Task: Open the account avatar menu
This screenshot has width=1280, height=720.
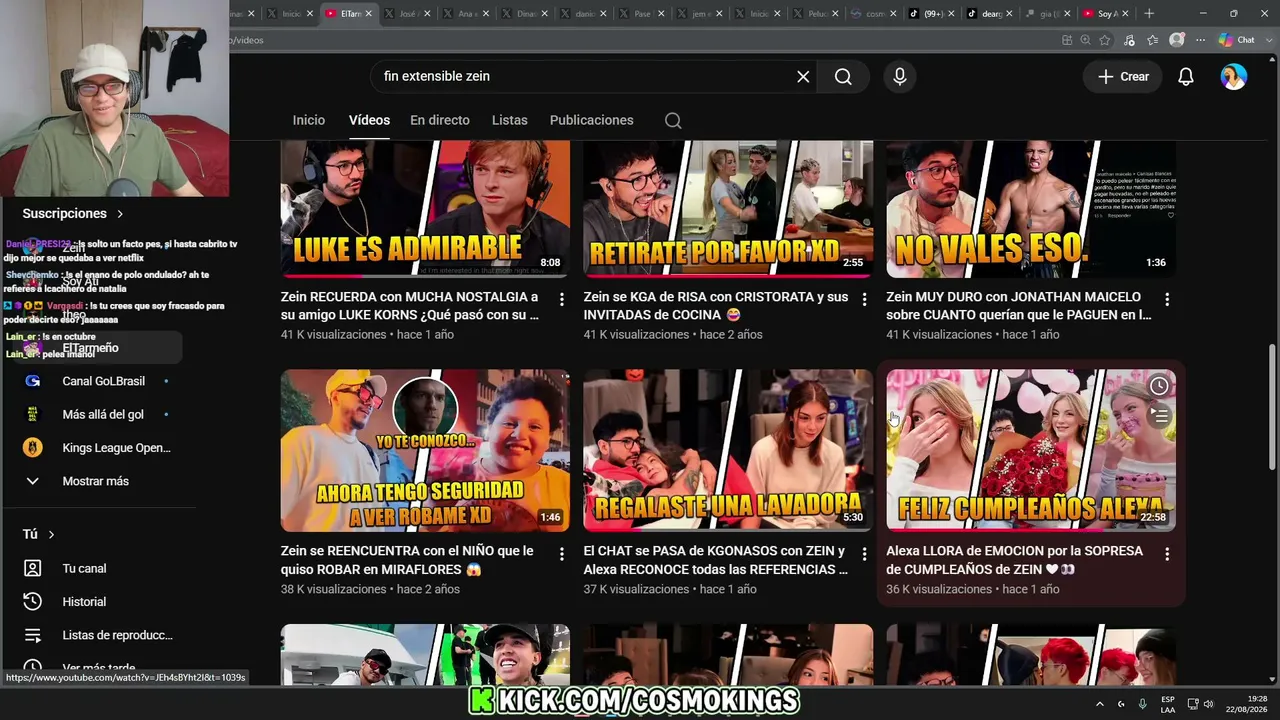Action: coord(1234,77)
